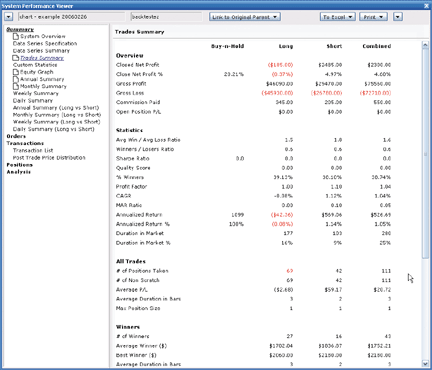Click the Average P/L row label
The width and height of the screenshot is (432, 370).
point(132,290)
